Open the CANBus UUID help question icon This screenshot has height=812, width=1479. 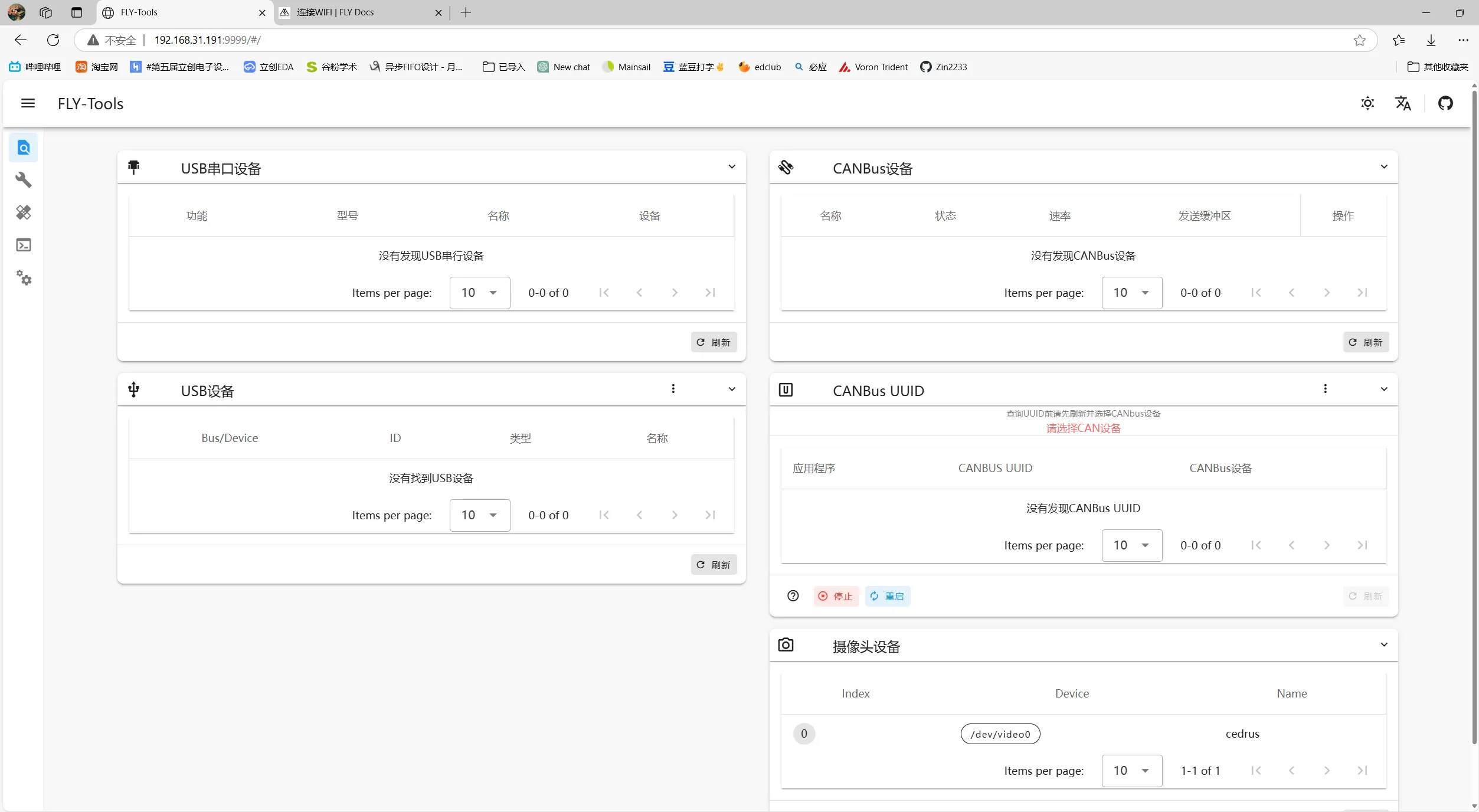793,596
